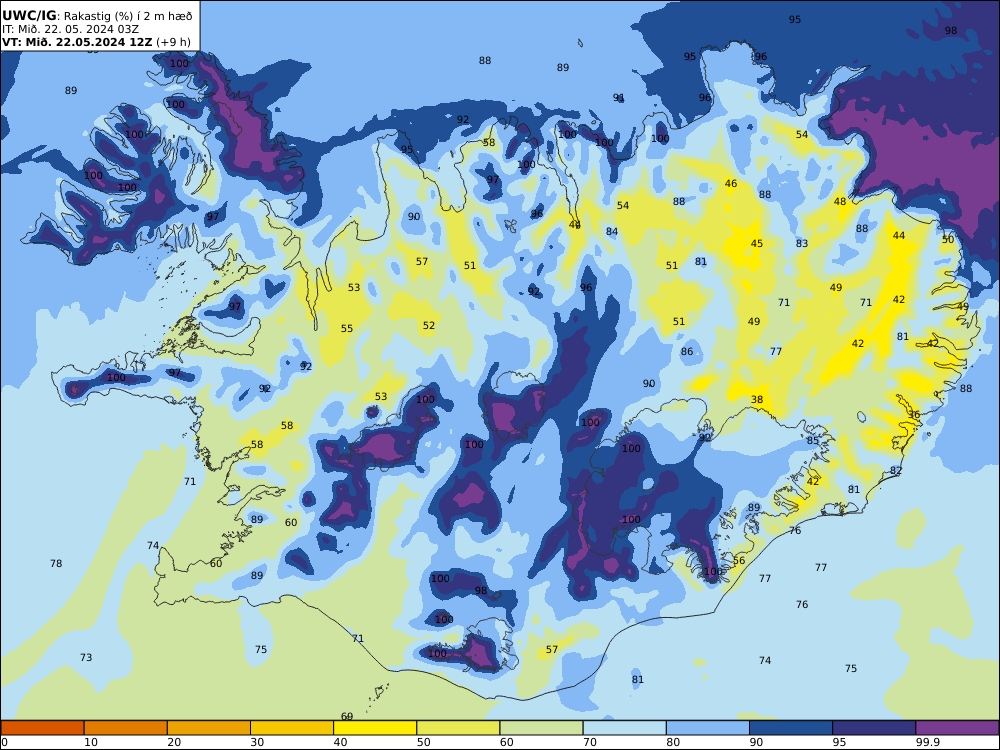1000x750 pixels.
Task: Click the 20–30 legend color swatch
Action: pos(209,728)
